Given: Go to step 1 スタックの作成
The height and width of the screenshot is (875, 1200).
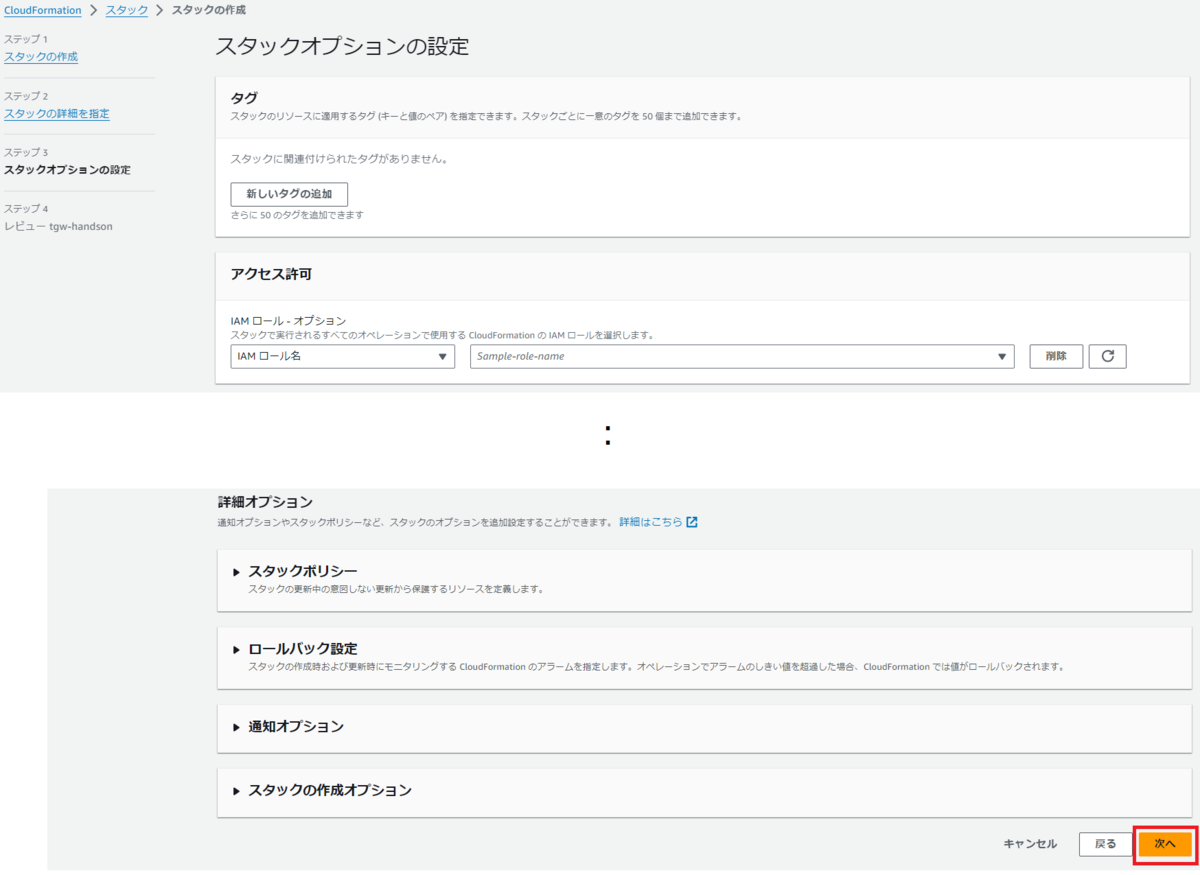Looking at the screenshot, I should (x=41, y=57).
